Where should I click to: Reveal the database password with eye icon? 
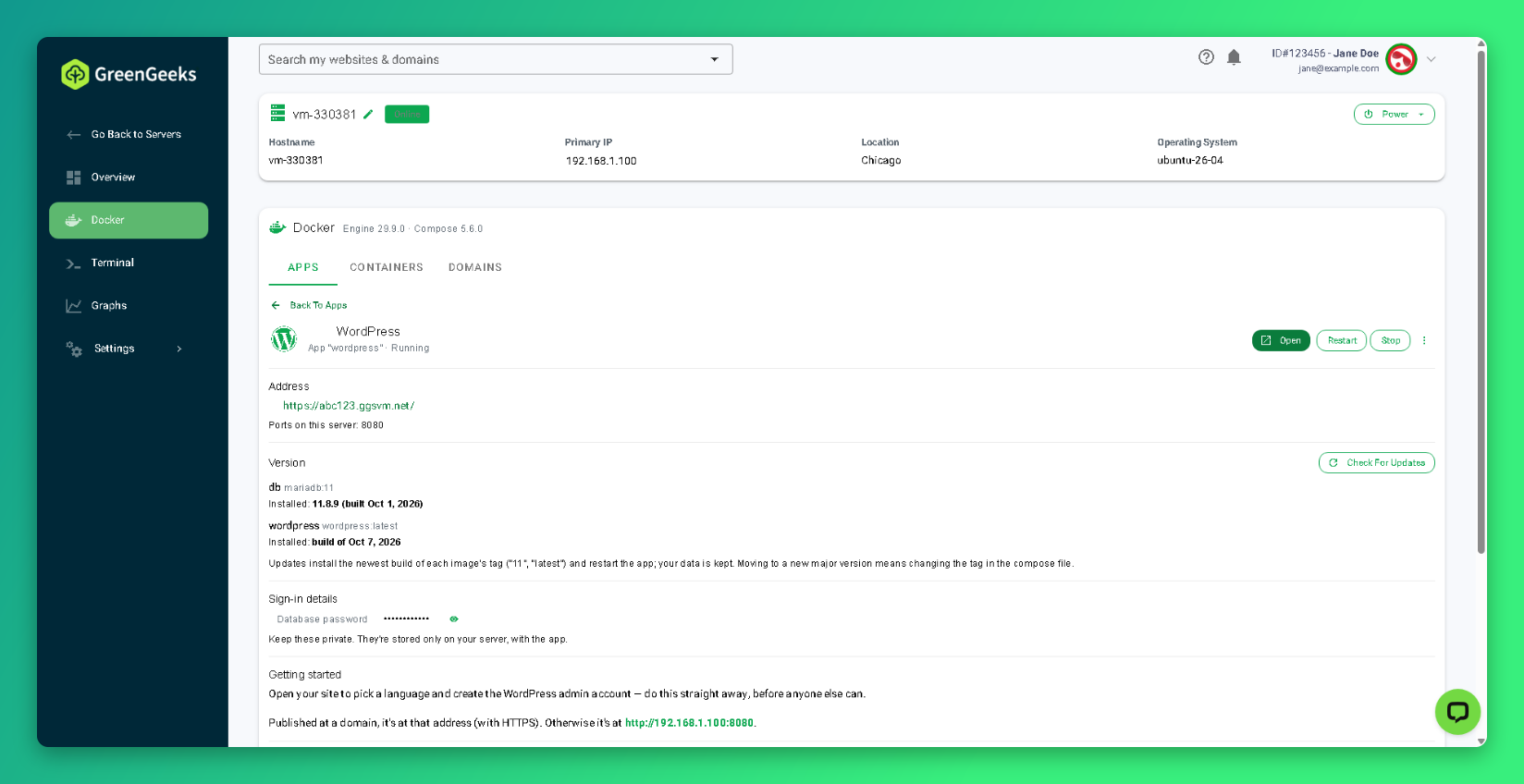point(454,619)
